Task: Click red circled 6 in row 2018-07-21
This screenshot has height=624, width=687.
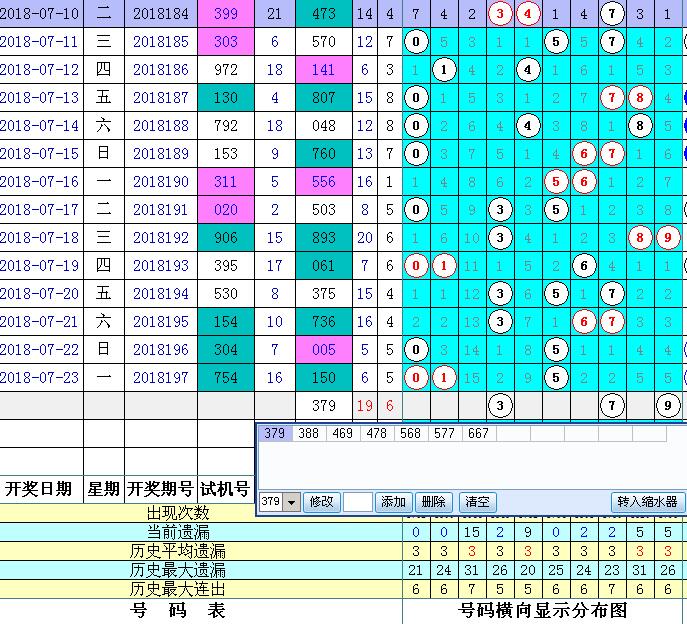Action: pos(584,322)
